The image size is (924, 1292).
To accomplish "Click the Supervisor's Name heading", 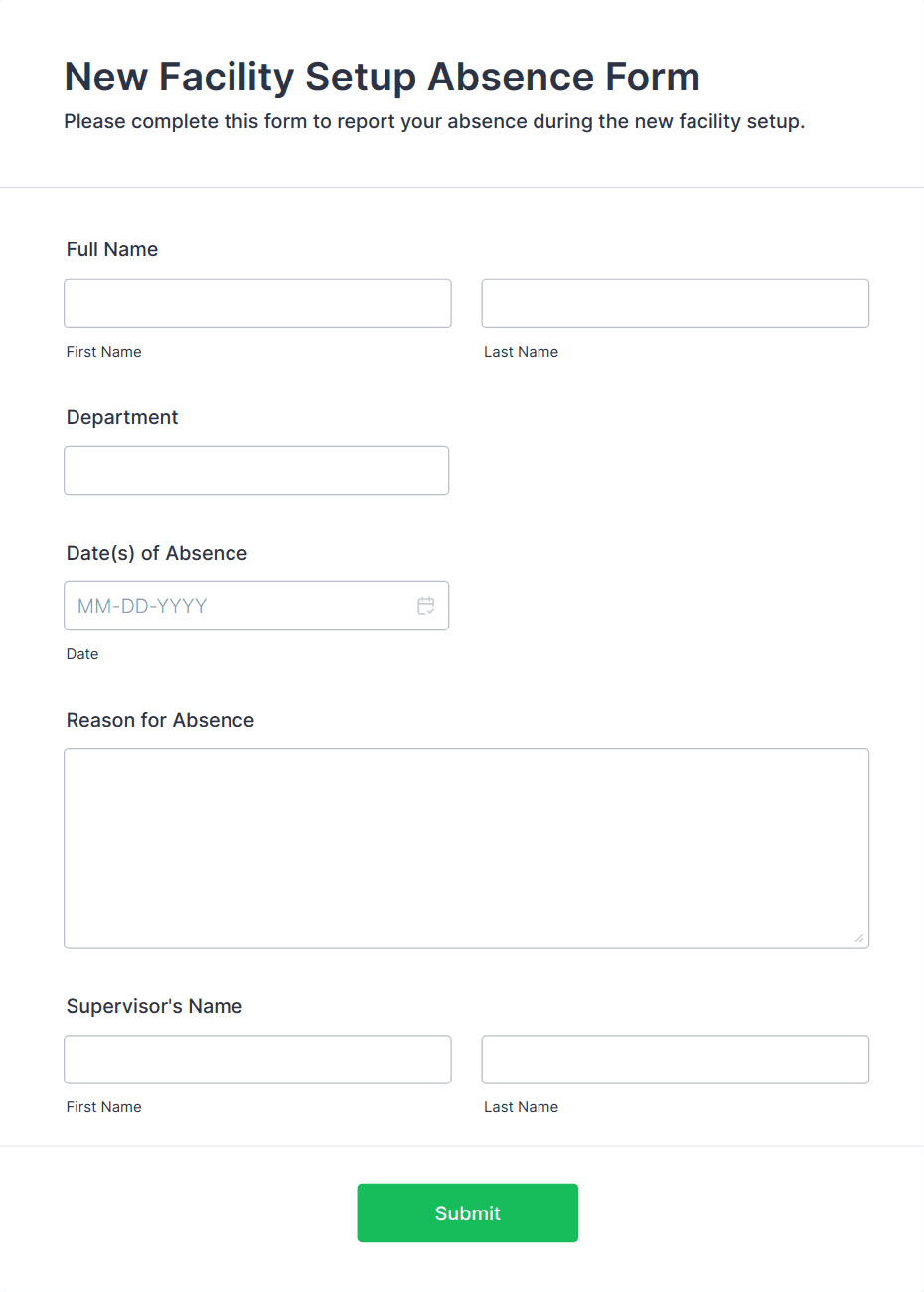I will [x=154, y=1006].
